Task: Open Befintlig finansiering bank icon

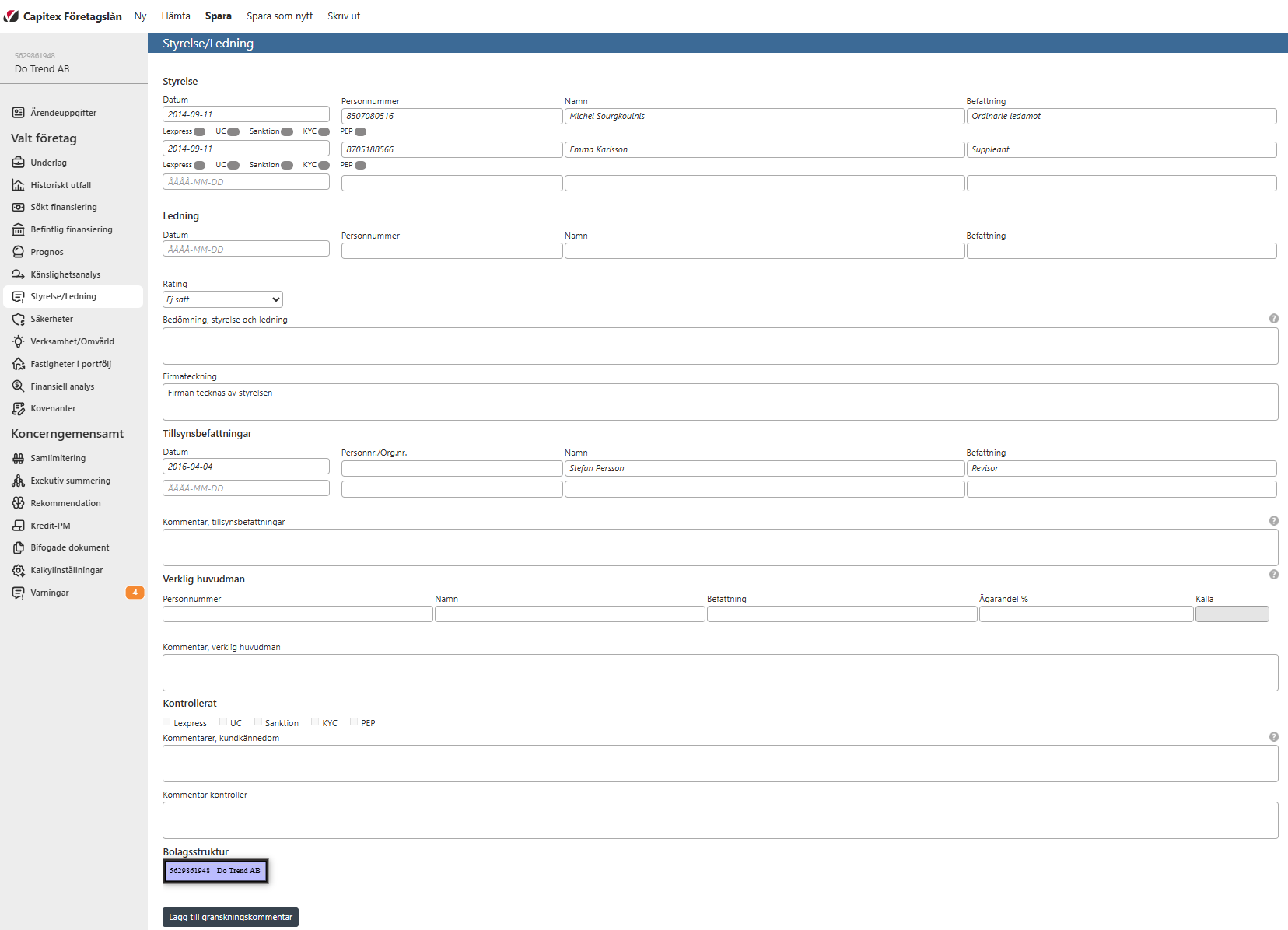Action: [18, 229]
